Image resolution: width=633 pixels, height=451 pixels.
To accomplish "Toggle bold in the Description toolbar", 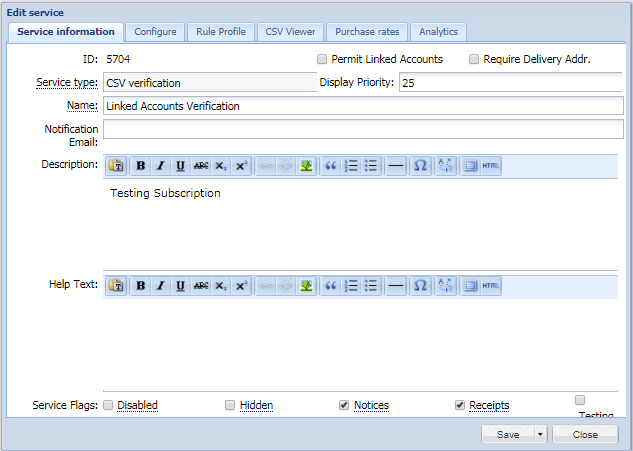I will click(141, 167).
